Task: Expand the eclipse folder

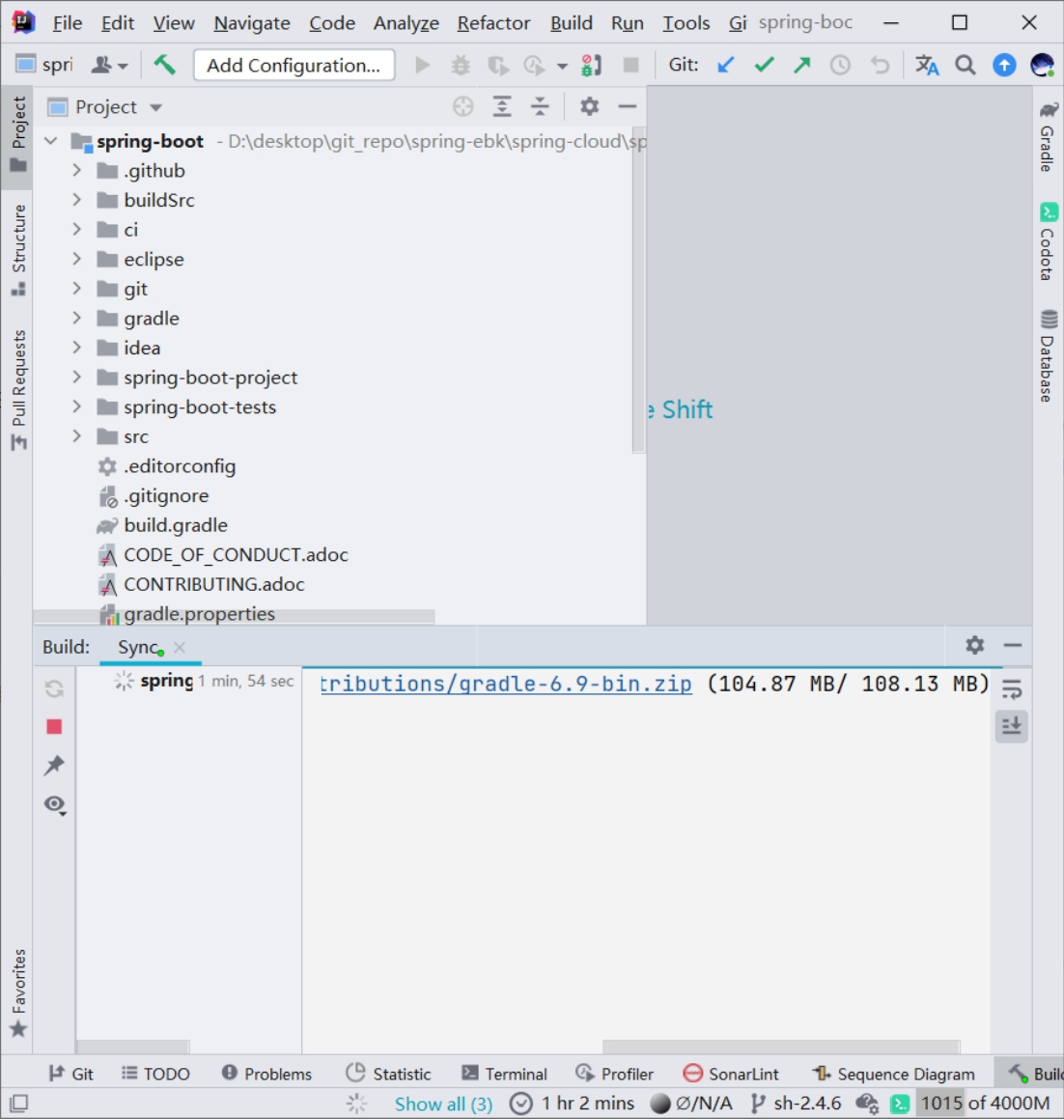Action: tap(77, 260)
